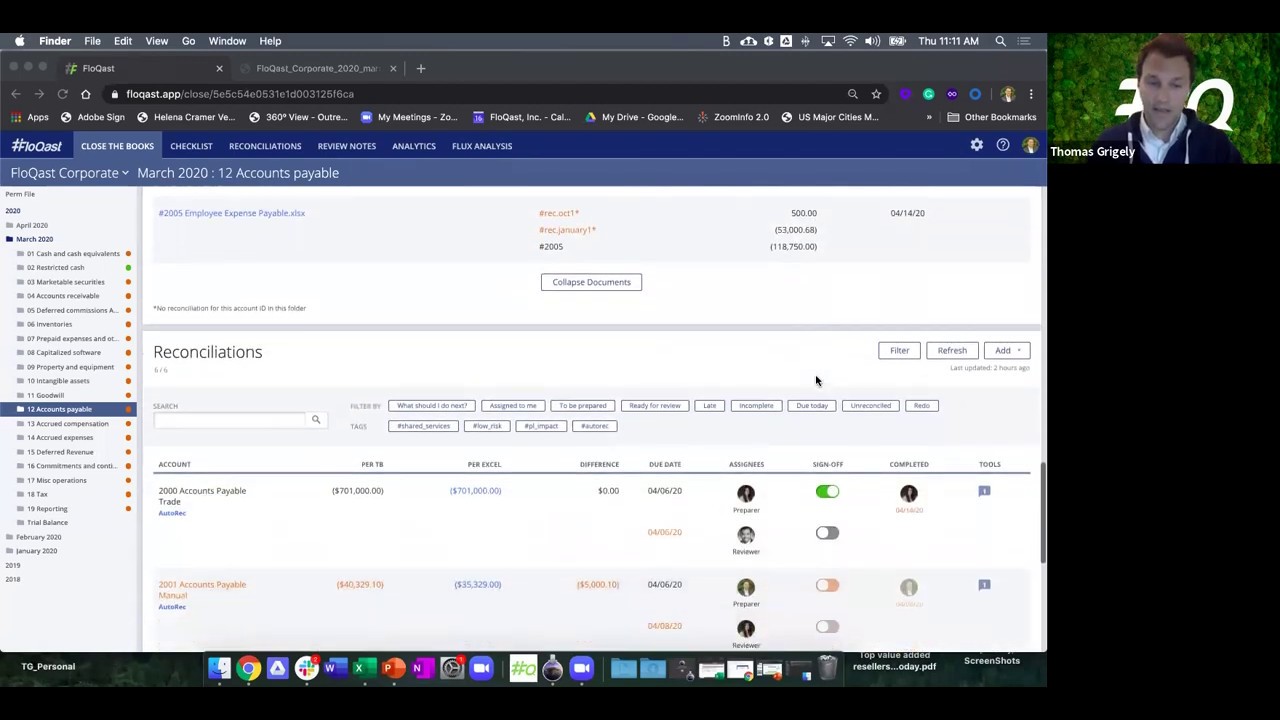The height and width of the screenshot is (720, 1280).
Task: Click the Chrome address bar URL
Action: [x=240, y=94]
